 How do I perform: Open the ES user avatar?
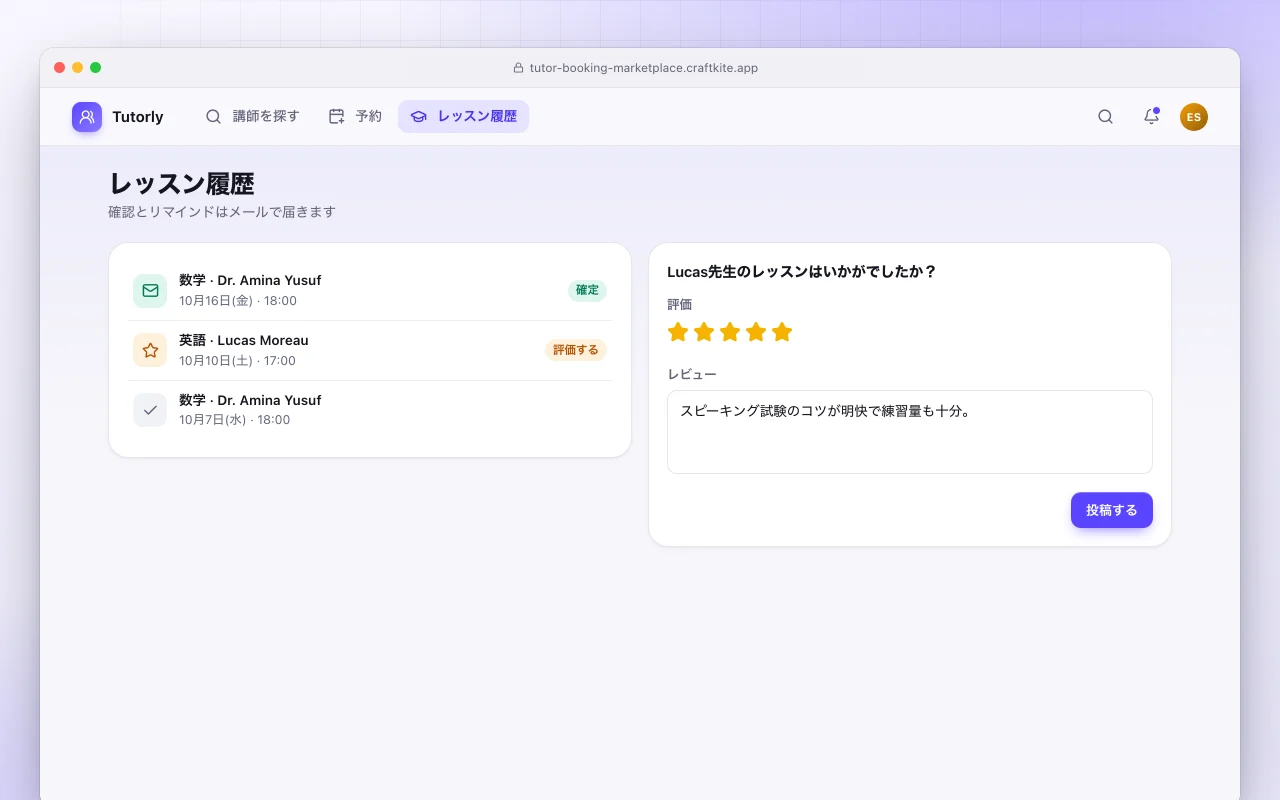click(1194, 117)
